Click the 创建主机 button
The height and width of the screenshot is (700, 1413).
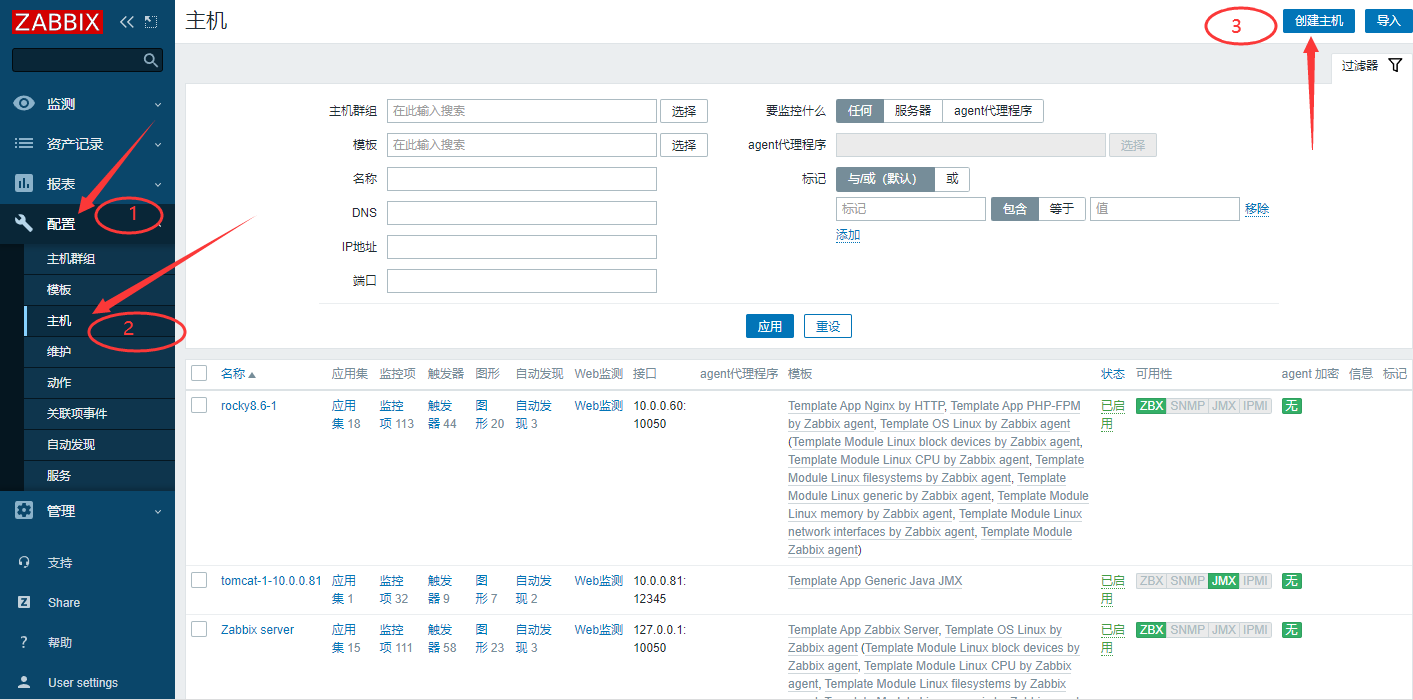coord(1318,21)
